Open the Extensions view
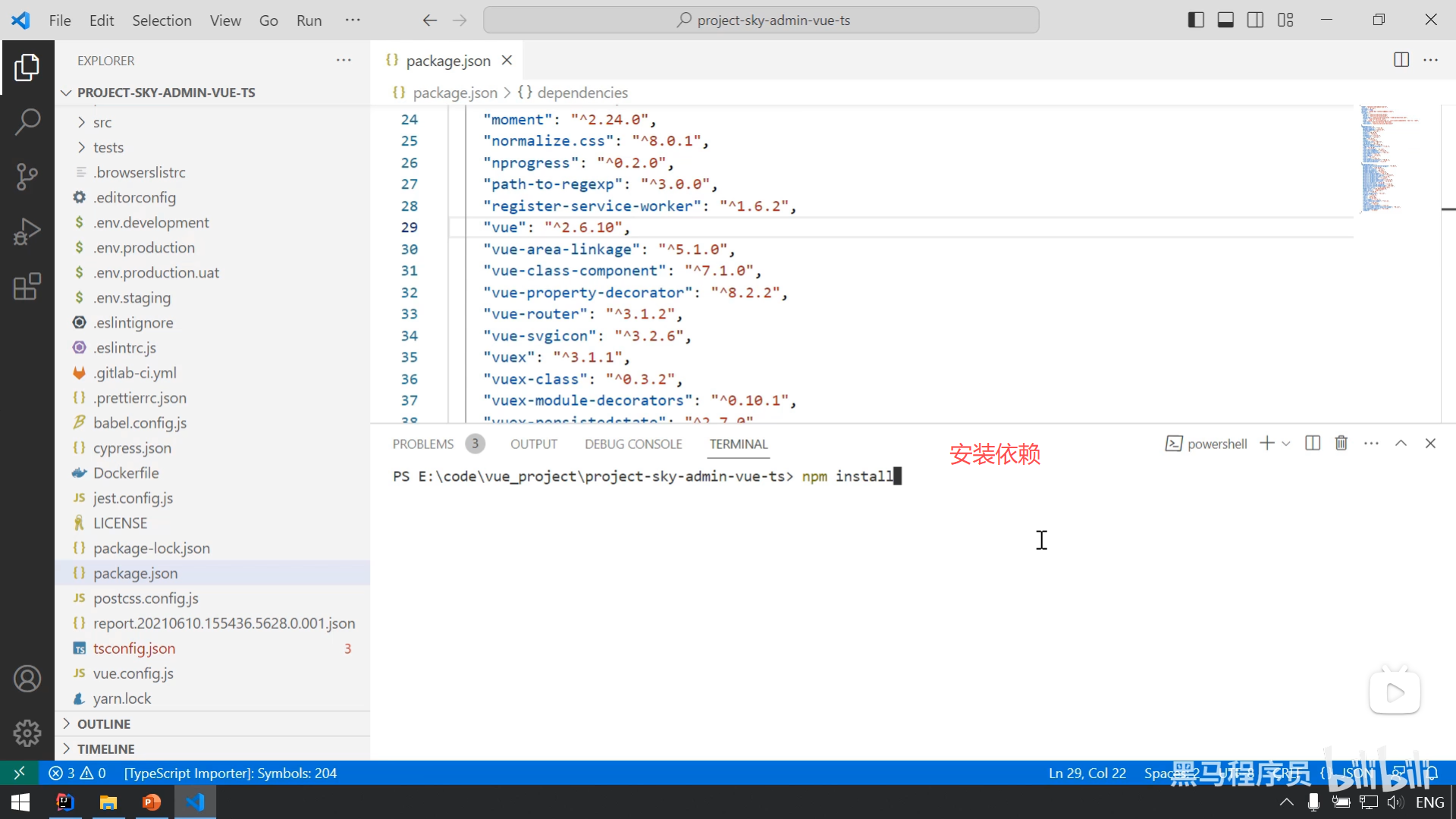Viewport: 1456px width, 819px height. tap(27, 287)
